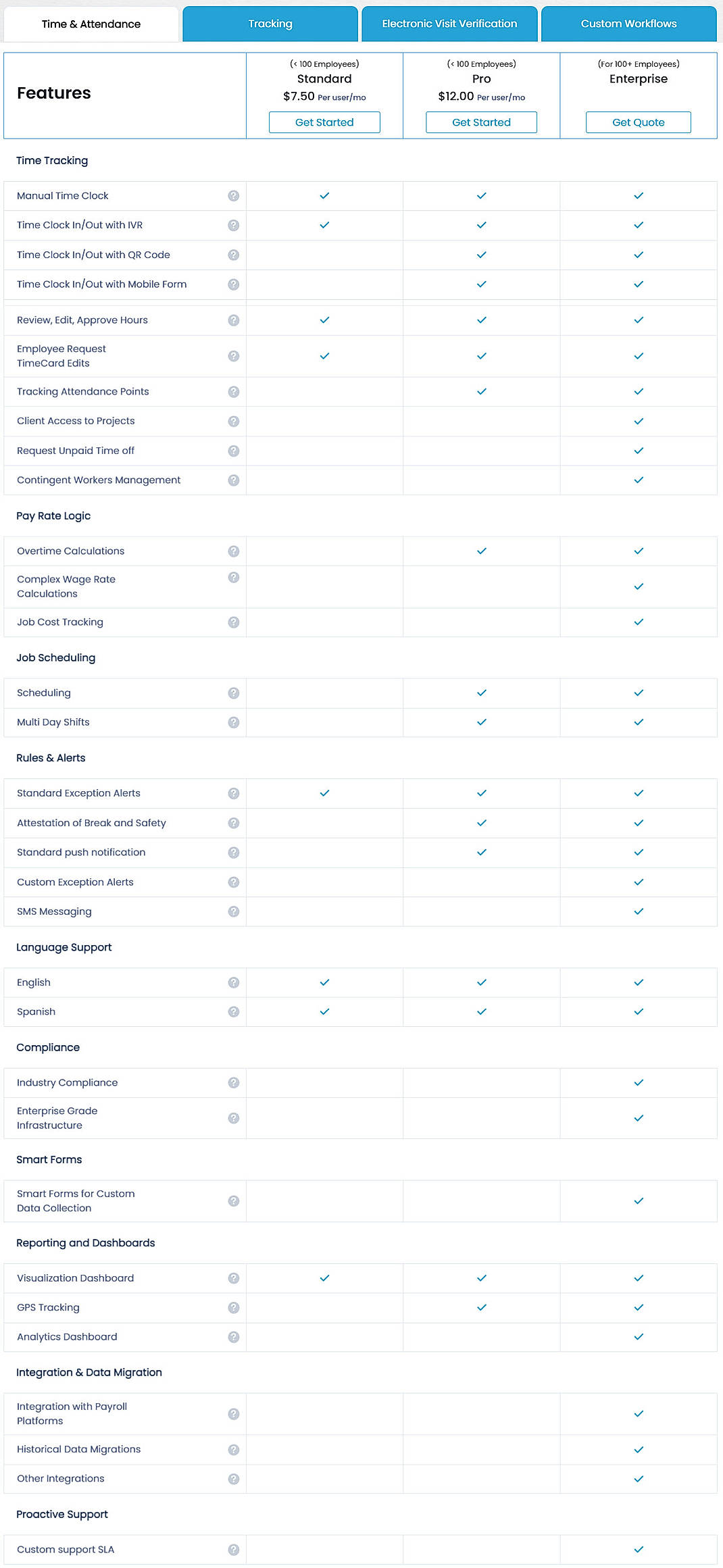Click Get Quote for the Enterprise plan
The height and width of the screenshot is (1568, 723).
(638, 122)
